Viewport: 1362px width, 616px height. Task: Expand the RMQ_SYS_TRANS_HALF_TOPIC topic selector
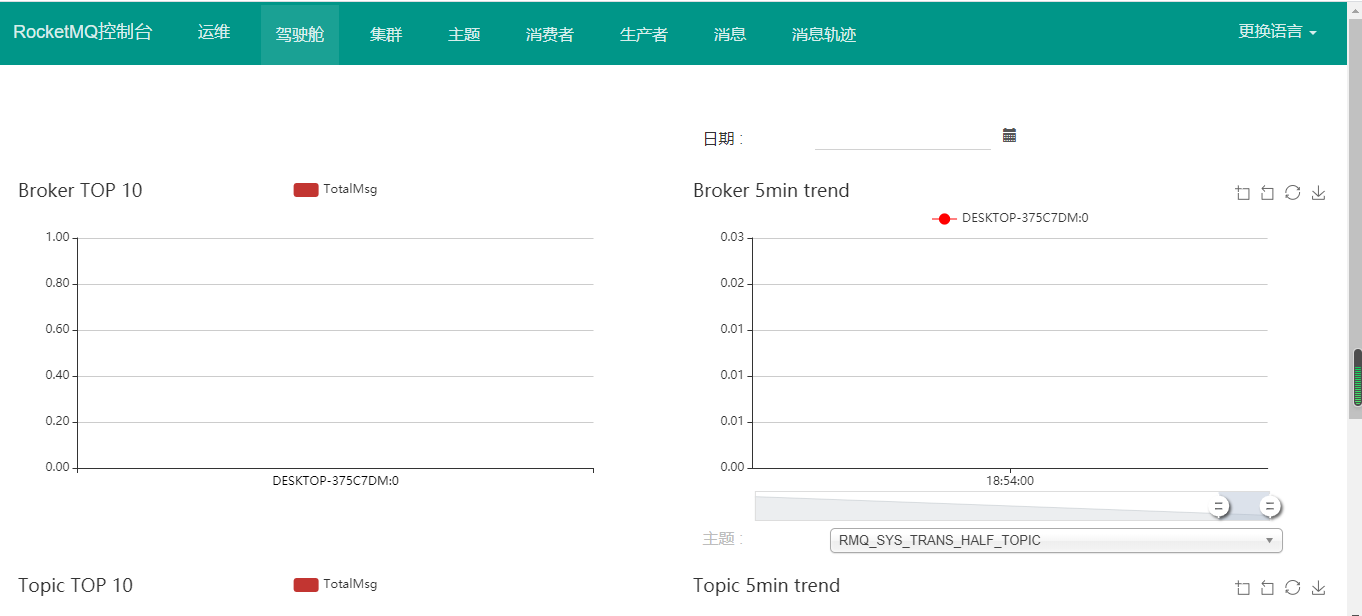(1055, 540)
